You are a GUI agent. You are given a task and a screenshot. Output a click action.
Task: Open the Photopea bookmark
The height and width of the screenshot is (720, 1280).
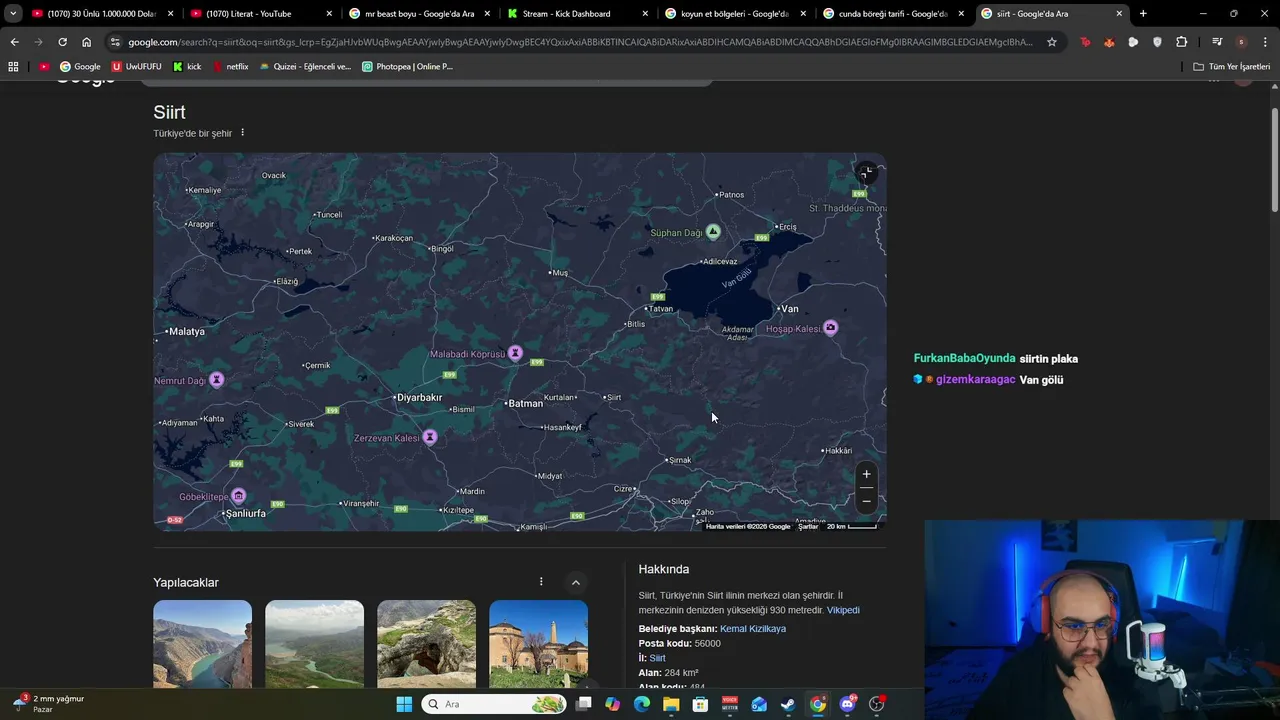[x=407, y=67]
